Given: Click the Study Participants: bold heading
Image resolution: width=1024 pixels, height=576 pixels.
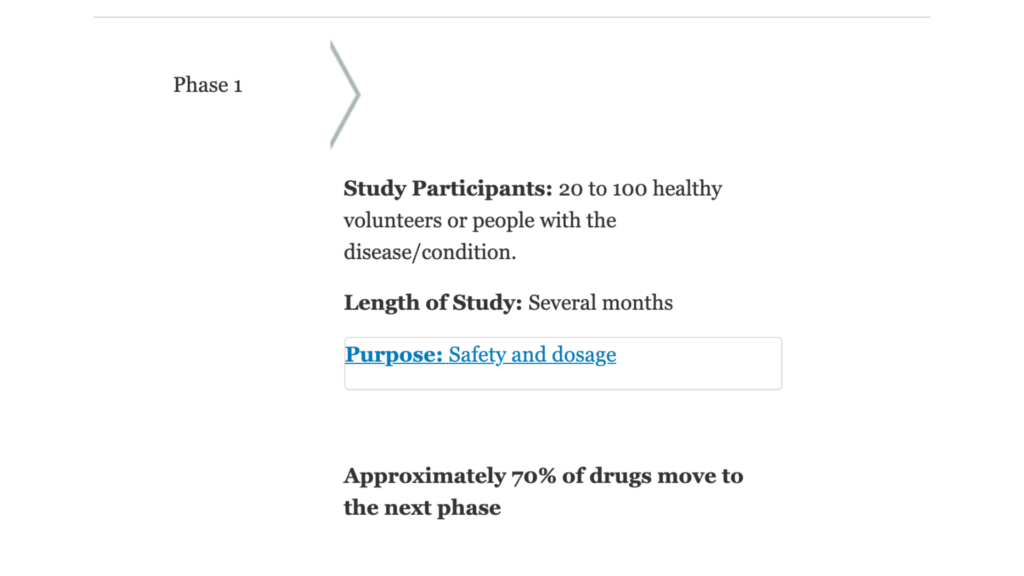Looking at the screenshot, I should pyautogui.click(x=448, y=189).
